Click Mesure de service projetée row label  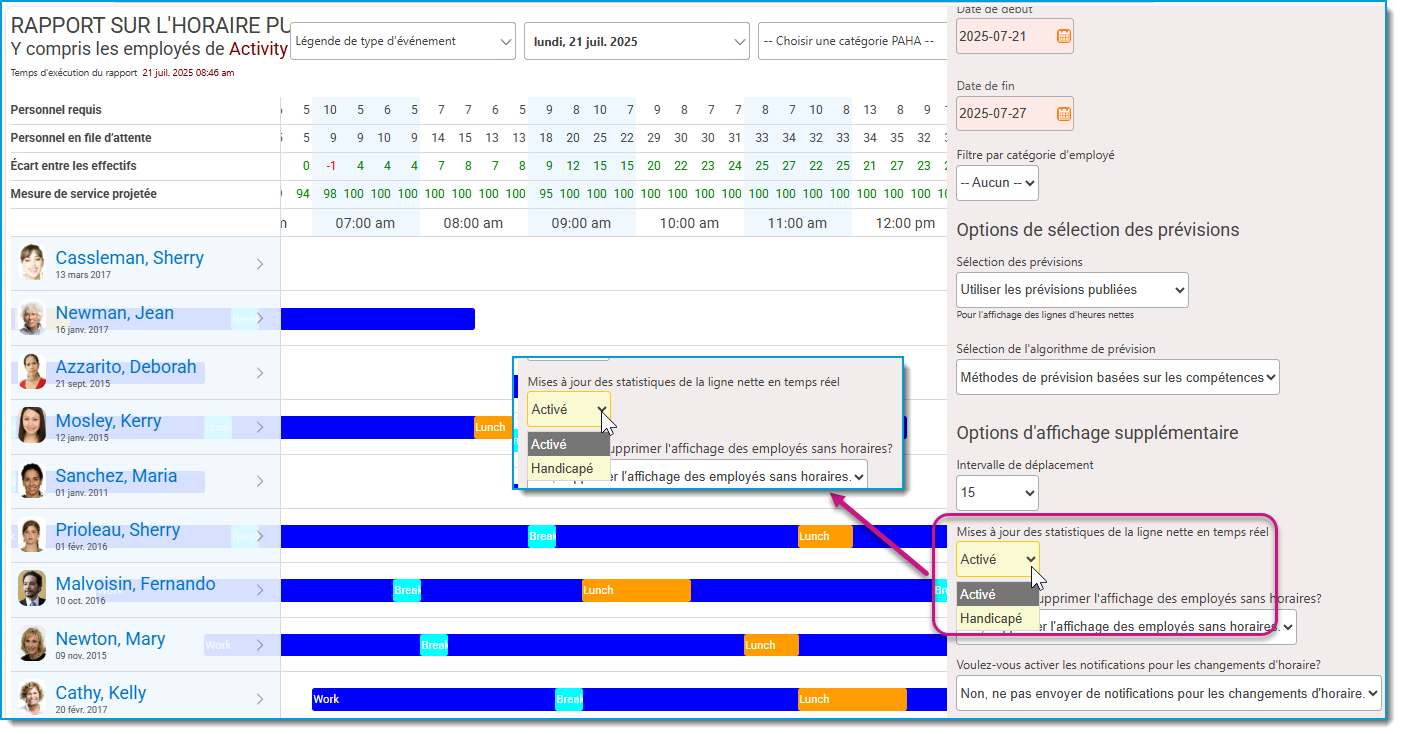tap(83, 194)
